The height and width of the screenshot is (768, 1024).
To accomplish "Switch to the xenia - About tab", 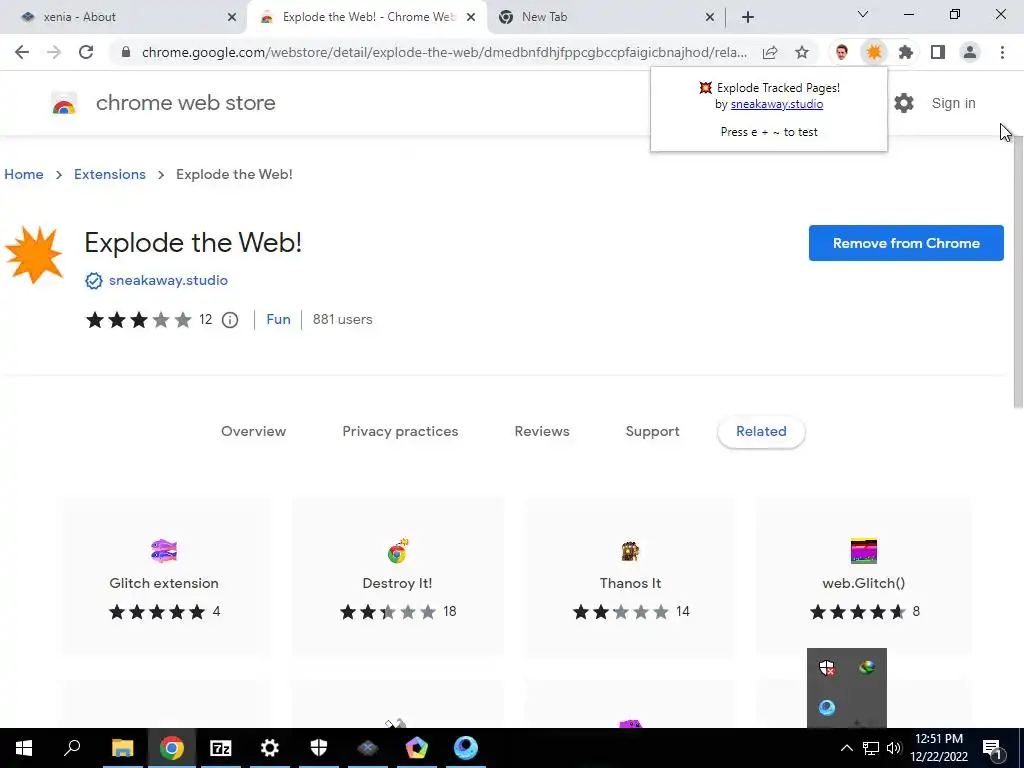I will point(124,17).
